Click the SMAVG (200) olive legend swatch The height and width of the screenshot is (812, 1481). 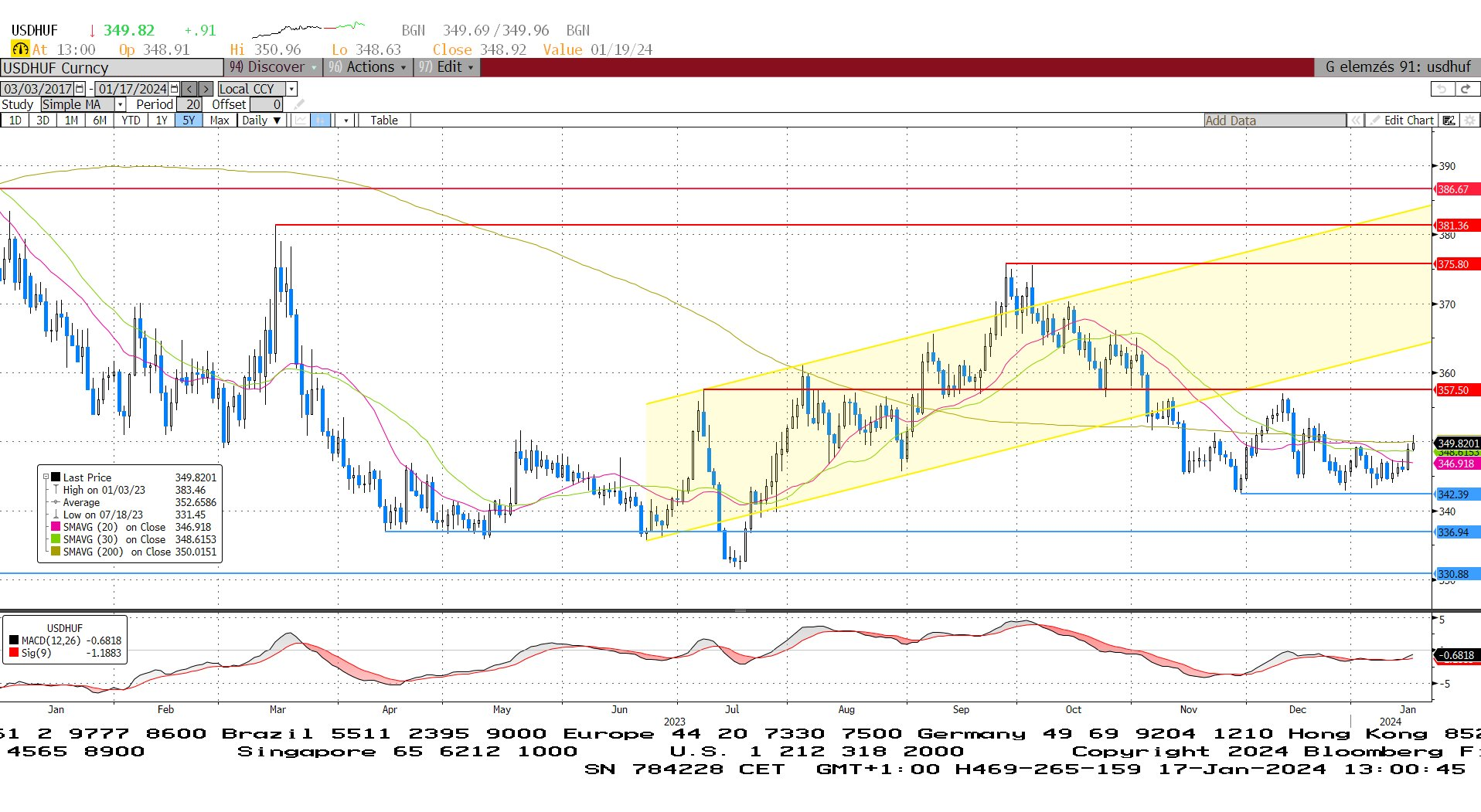point(56,552)
